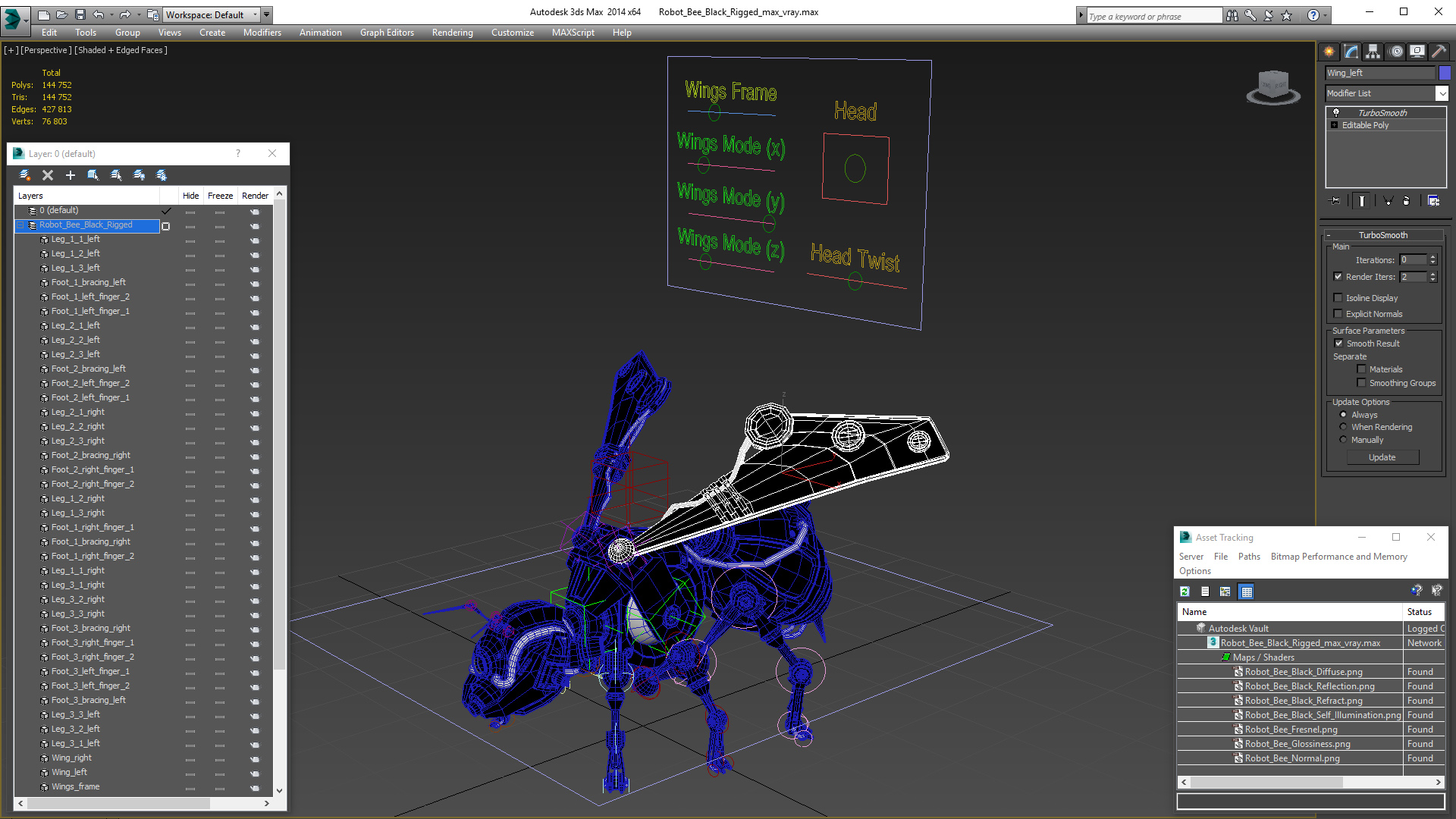The image size is (1456, 819).
Task: Select the When Rendering update option
Action: (1344, 427)
